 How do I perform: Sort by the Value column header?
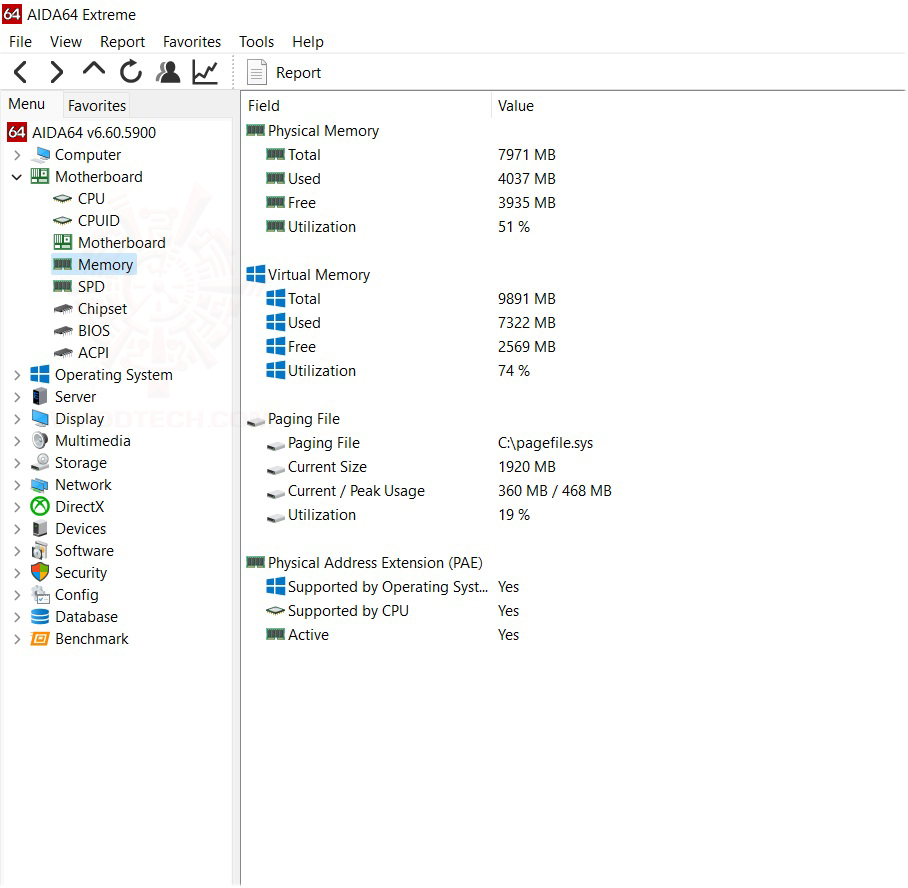[515, 106]
